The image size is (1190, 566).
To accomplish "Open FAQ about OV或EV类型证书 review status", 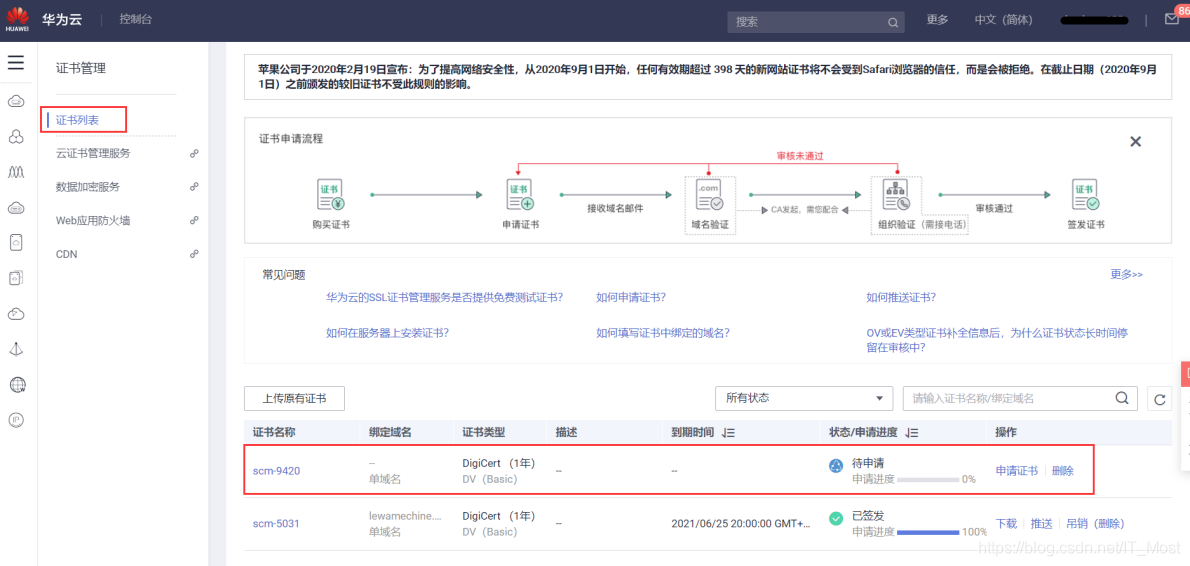I will tap(996, 340).
